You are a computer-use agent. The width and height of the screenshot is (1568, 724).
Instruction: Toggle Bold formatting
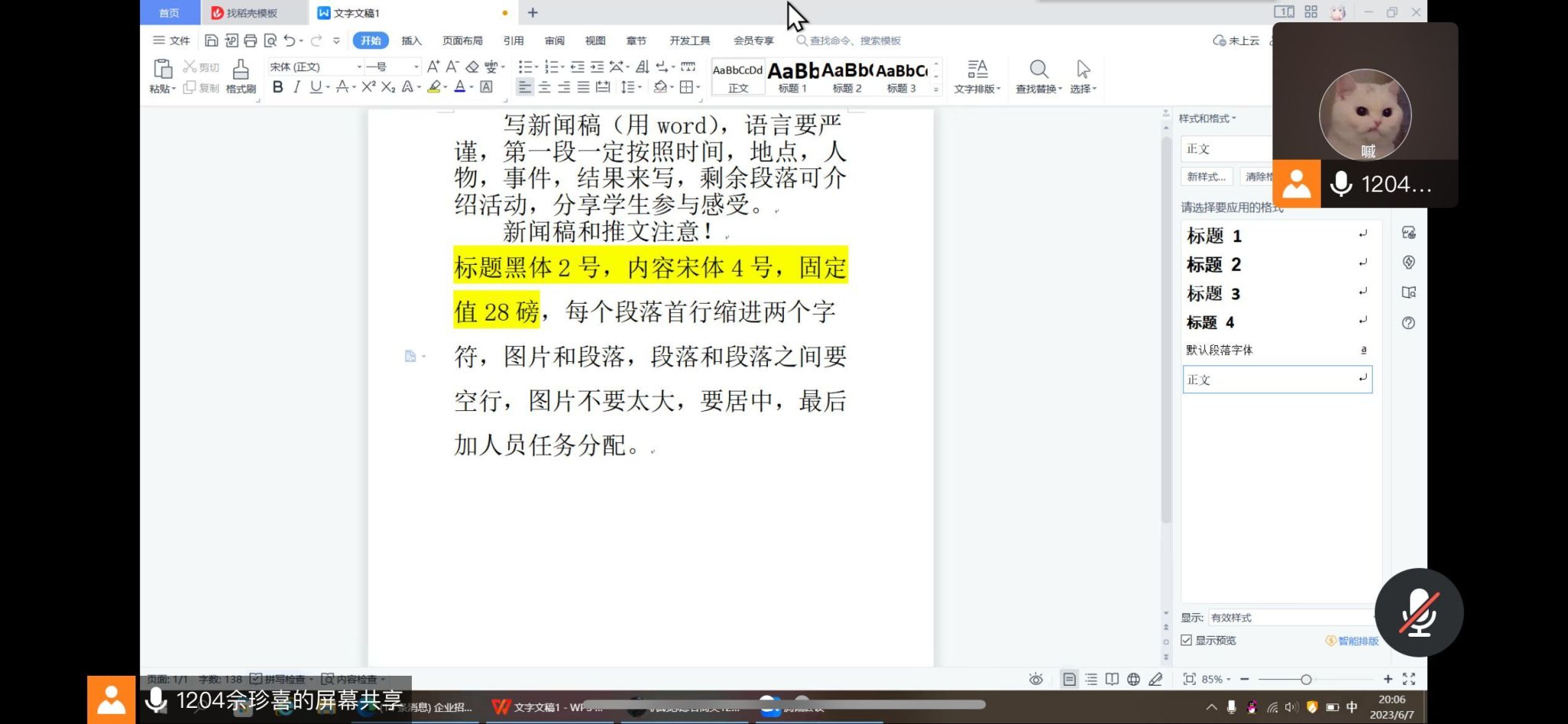278,87
